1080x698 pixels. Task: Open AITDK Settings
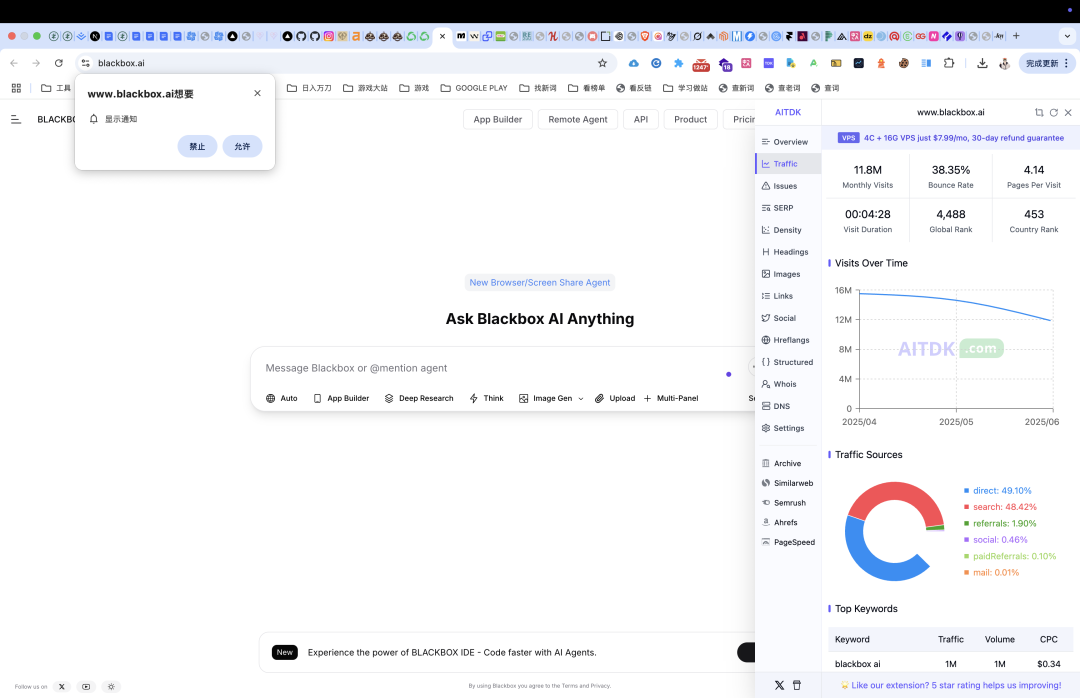[785, 429]
